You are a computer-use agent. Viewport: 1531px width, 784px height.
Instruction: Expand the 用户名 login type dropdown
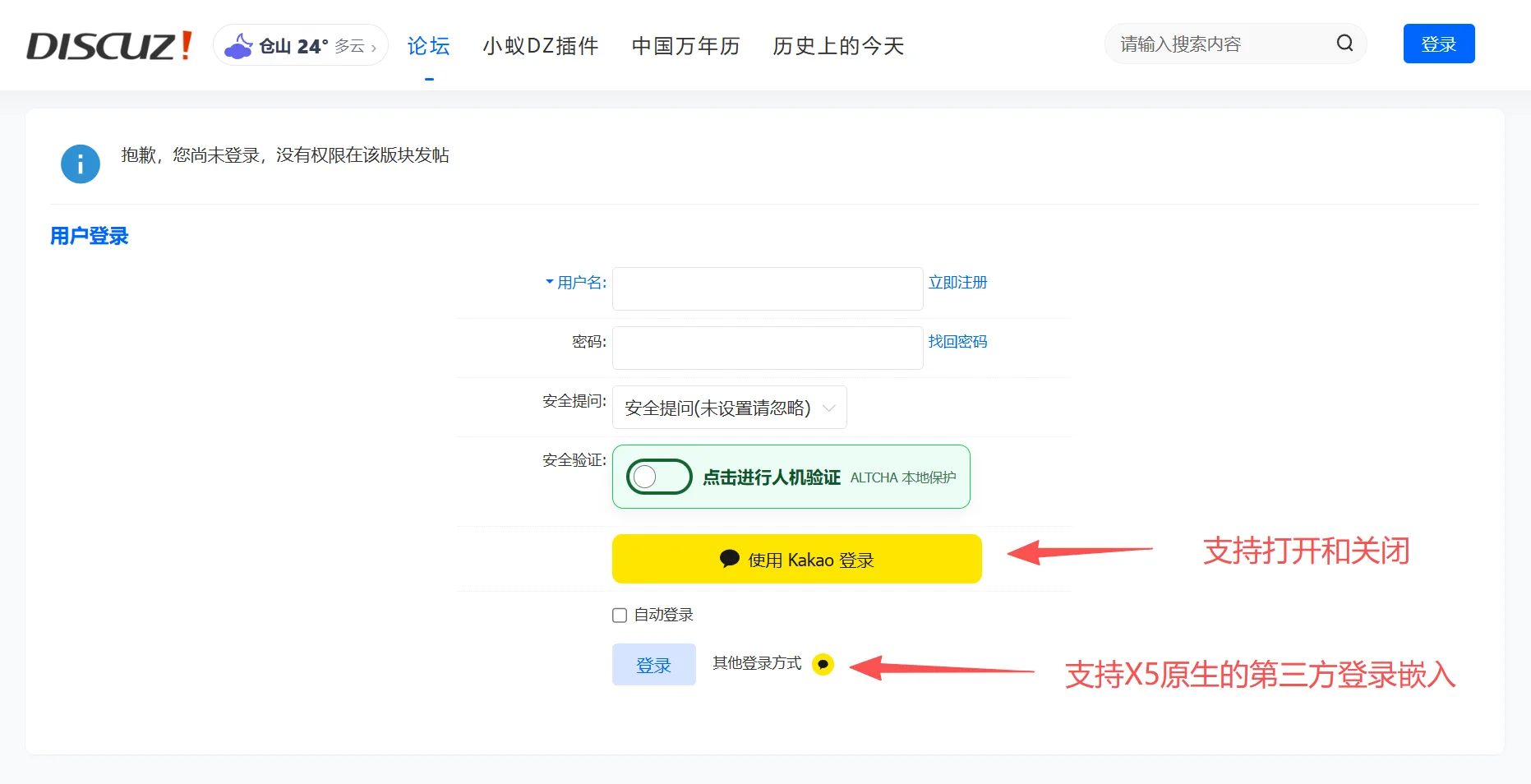[x=576, y=283]
